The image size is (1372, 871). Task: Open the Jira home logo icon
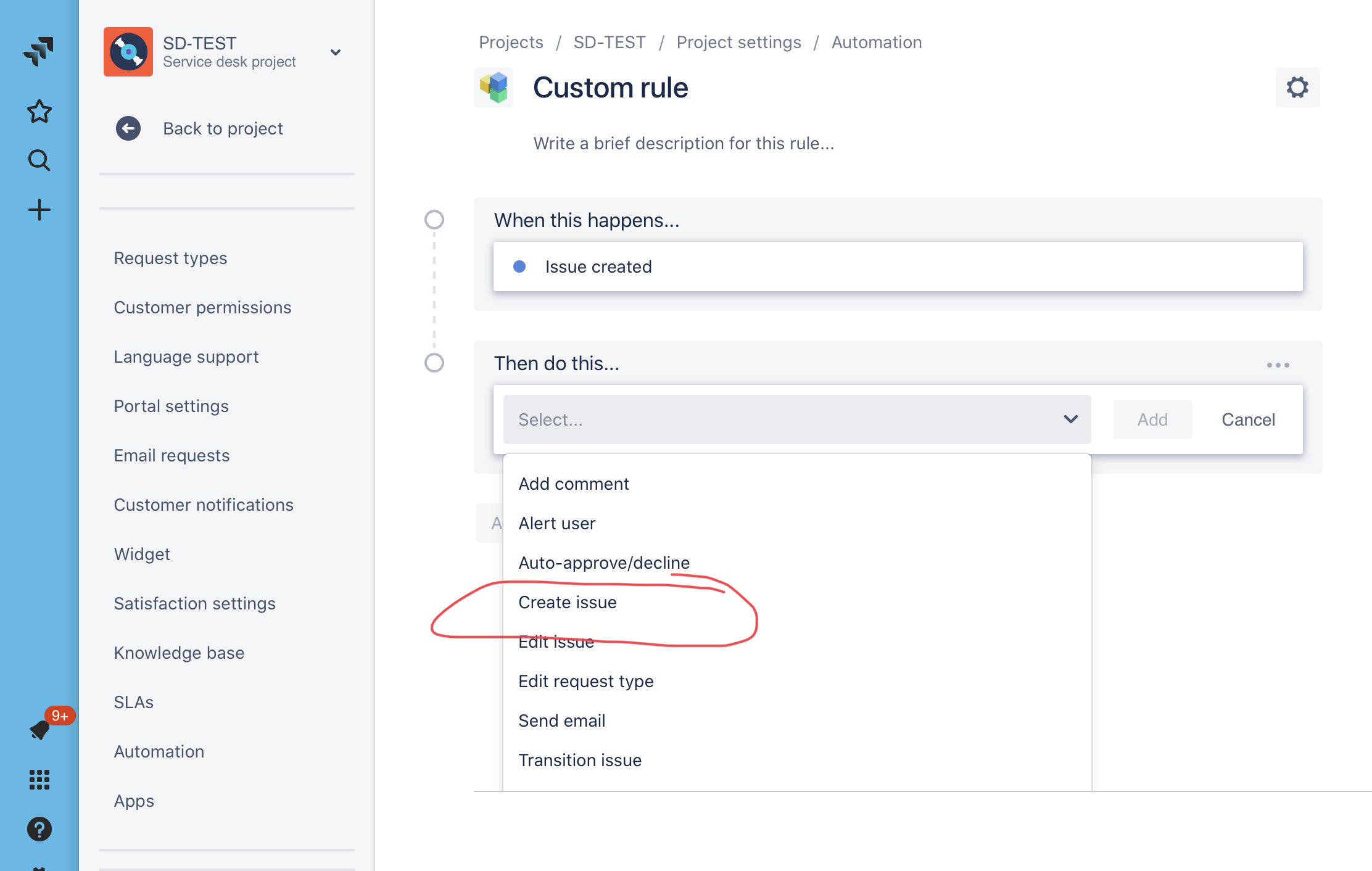click(x=39, y=51)
